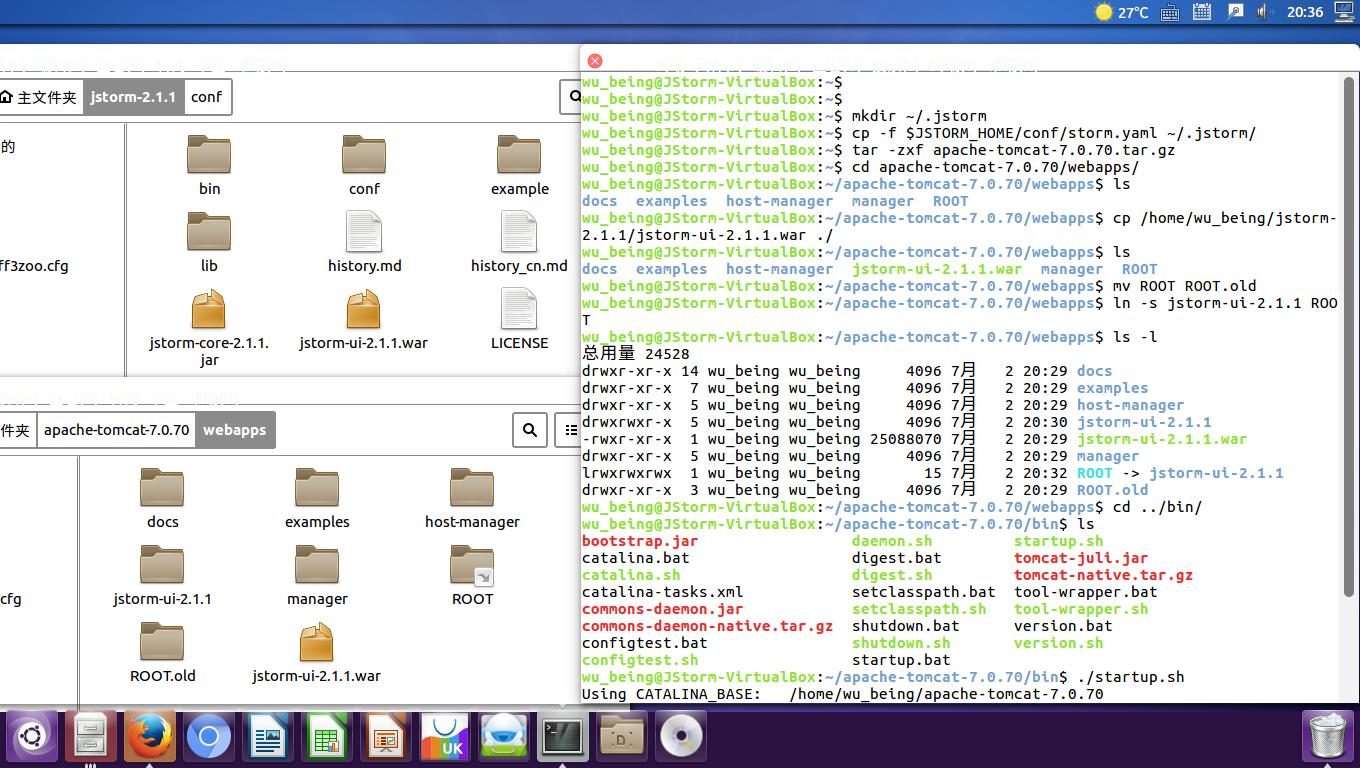The width and height of the screenshot is (1360, 768).
Task: Open LibreOffice Calc from the dock
Action: (x=326, y=738)
